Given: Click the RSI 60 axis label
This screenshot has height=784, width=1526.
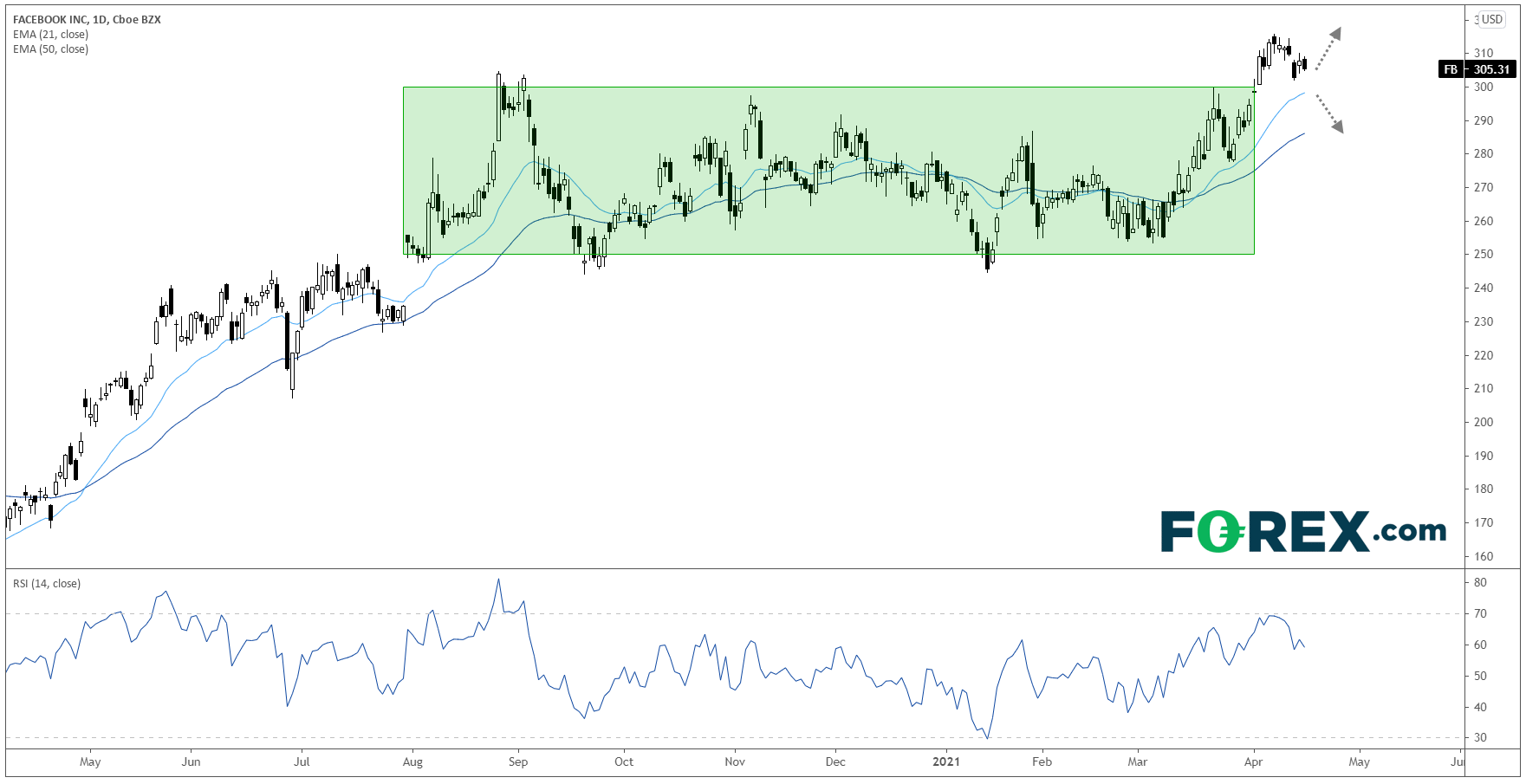Looking at the screenshot, I should click(1480, 645).
